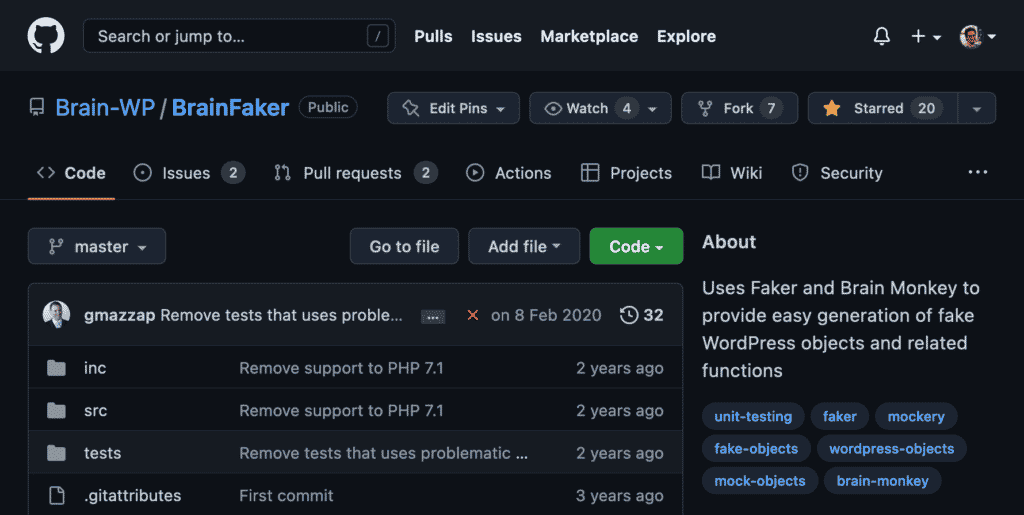Click the unit-testing topic tag
Viewport: 1024px width, 515px height.
click(x=753, y=416)
